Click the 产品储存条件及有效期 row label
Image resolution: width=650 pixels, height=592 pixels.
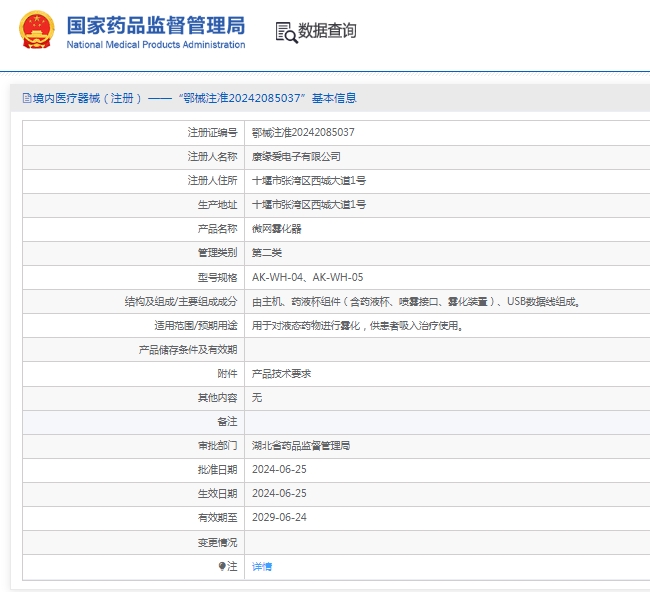(188, 350)
